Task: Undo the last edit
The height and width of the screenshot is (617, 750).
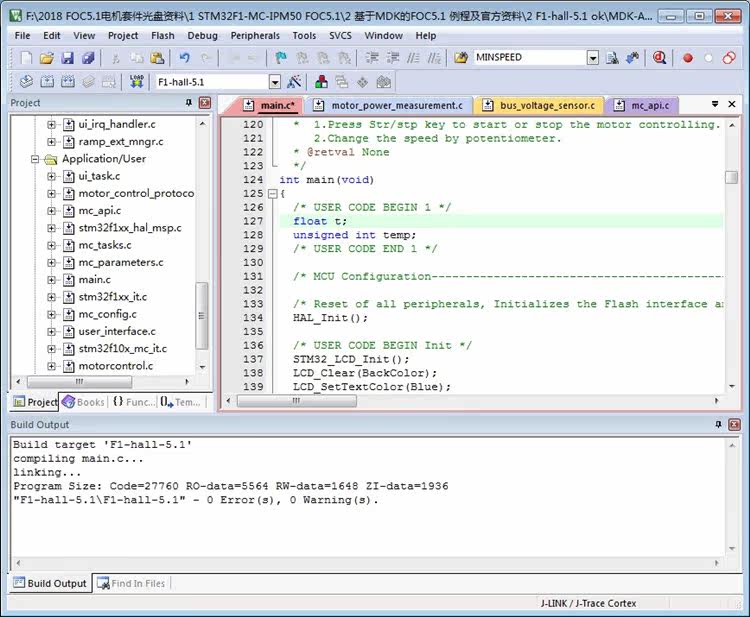Action: point(184,58)
